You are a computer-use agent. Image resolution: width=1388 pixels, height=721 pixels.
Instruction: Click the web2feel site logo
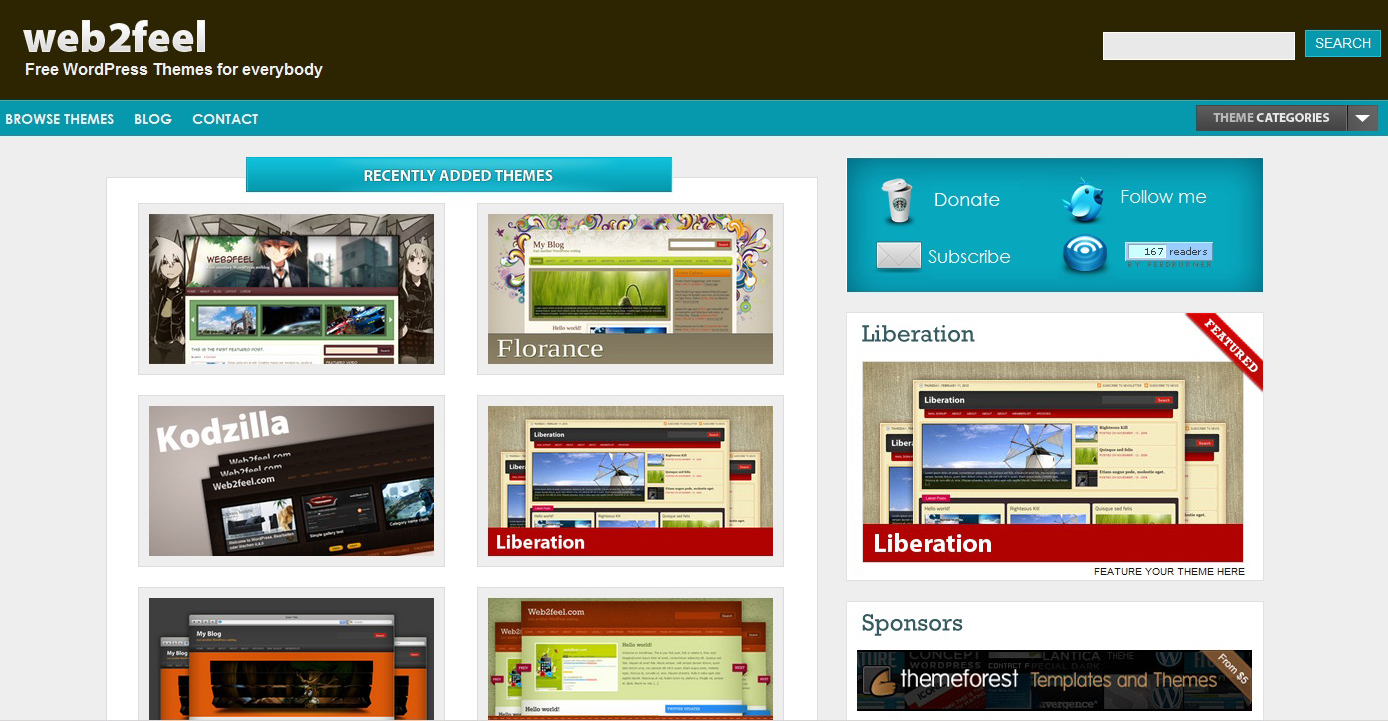[115, 38]
